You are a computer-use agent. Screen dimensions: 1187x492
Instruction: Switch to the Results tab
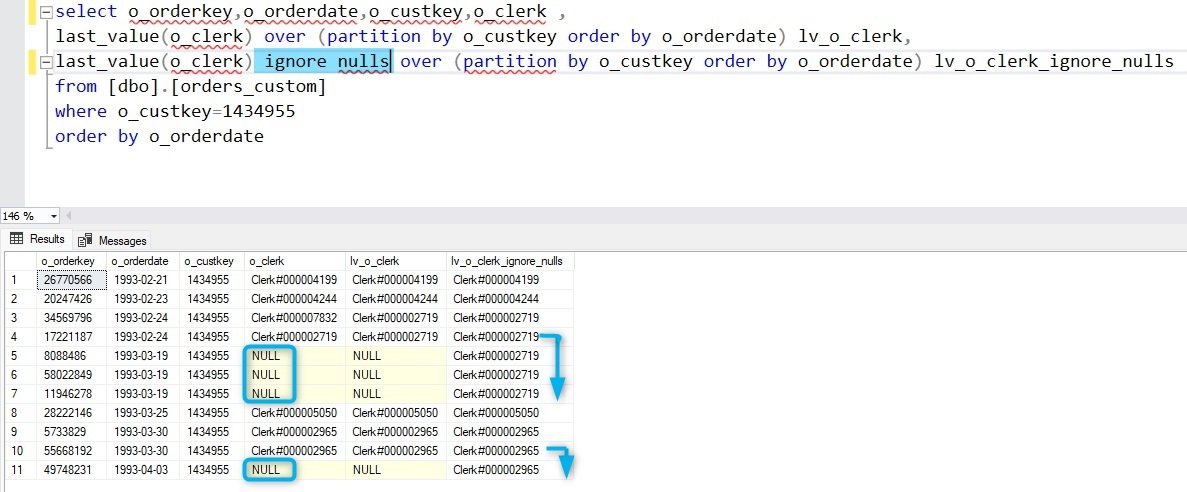tap(38, 238)
